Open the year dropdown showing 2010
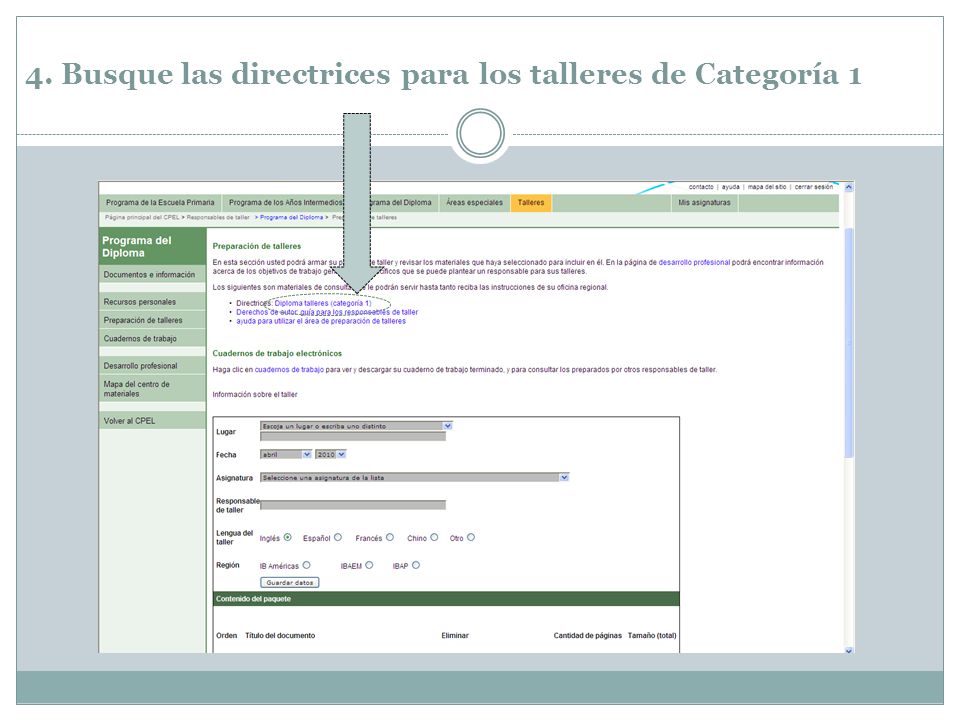The image size is (960, 720). 331,454
